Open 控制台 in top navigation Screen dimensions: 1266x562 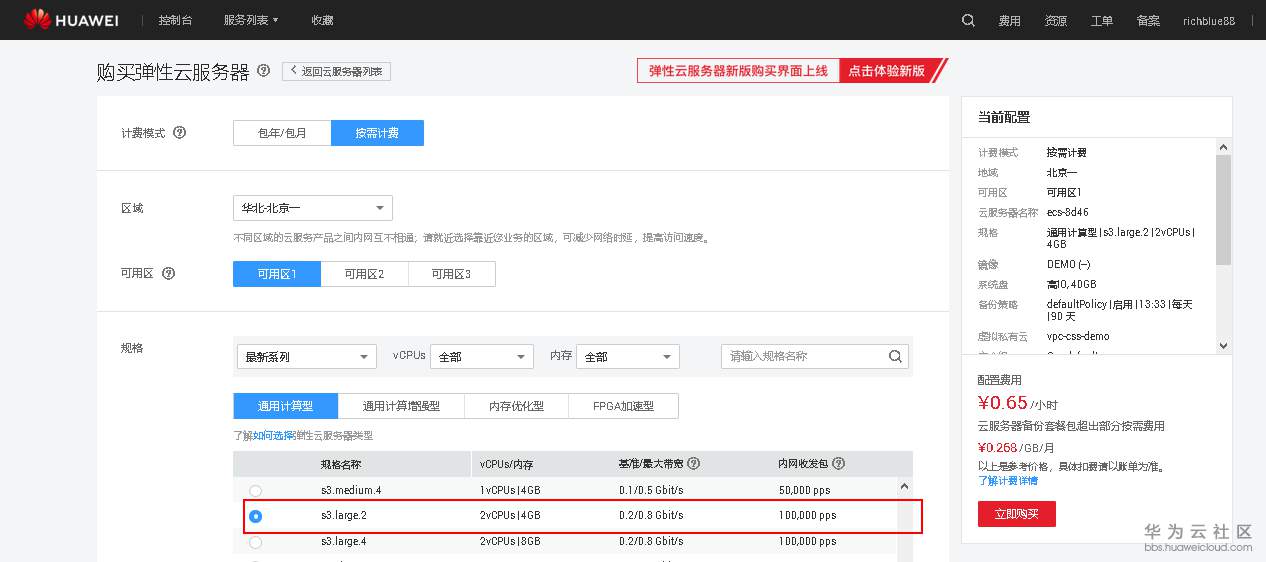pos(175,20)
